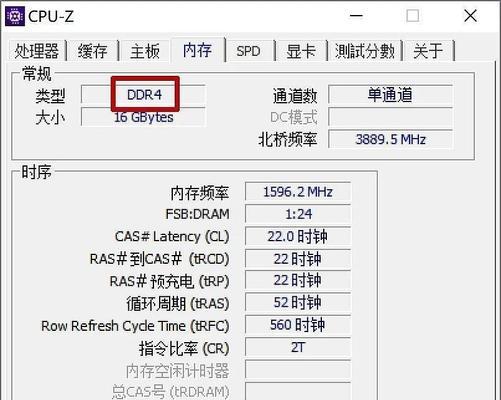The image size is (501, 400).
Task: Click the empty 总CAS号 (tRDRAM) field
Action: coord(298,391)
